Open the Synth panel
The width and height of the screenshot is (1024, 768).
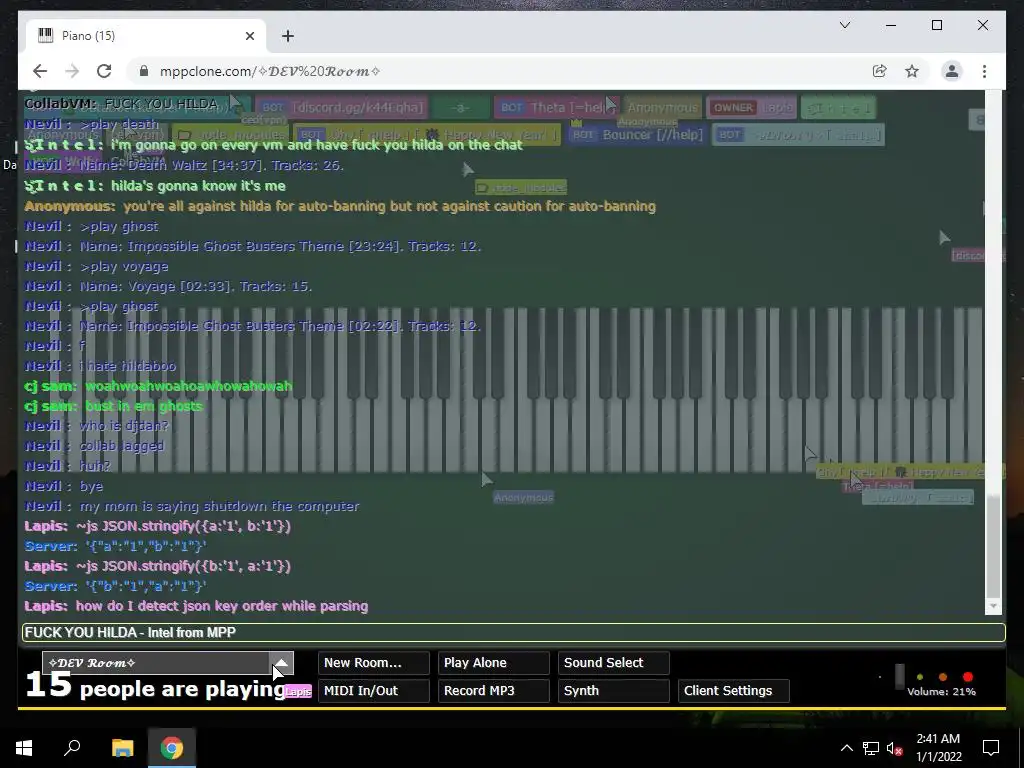(614, 690)
